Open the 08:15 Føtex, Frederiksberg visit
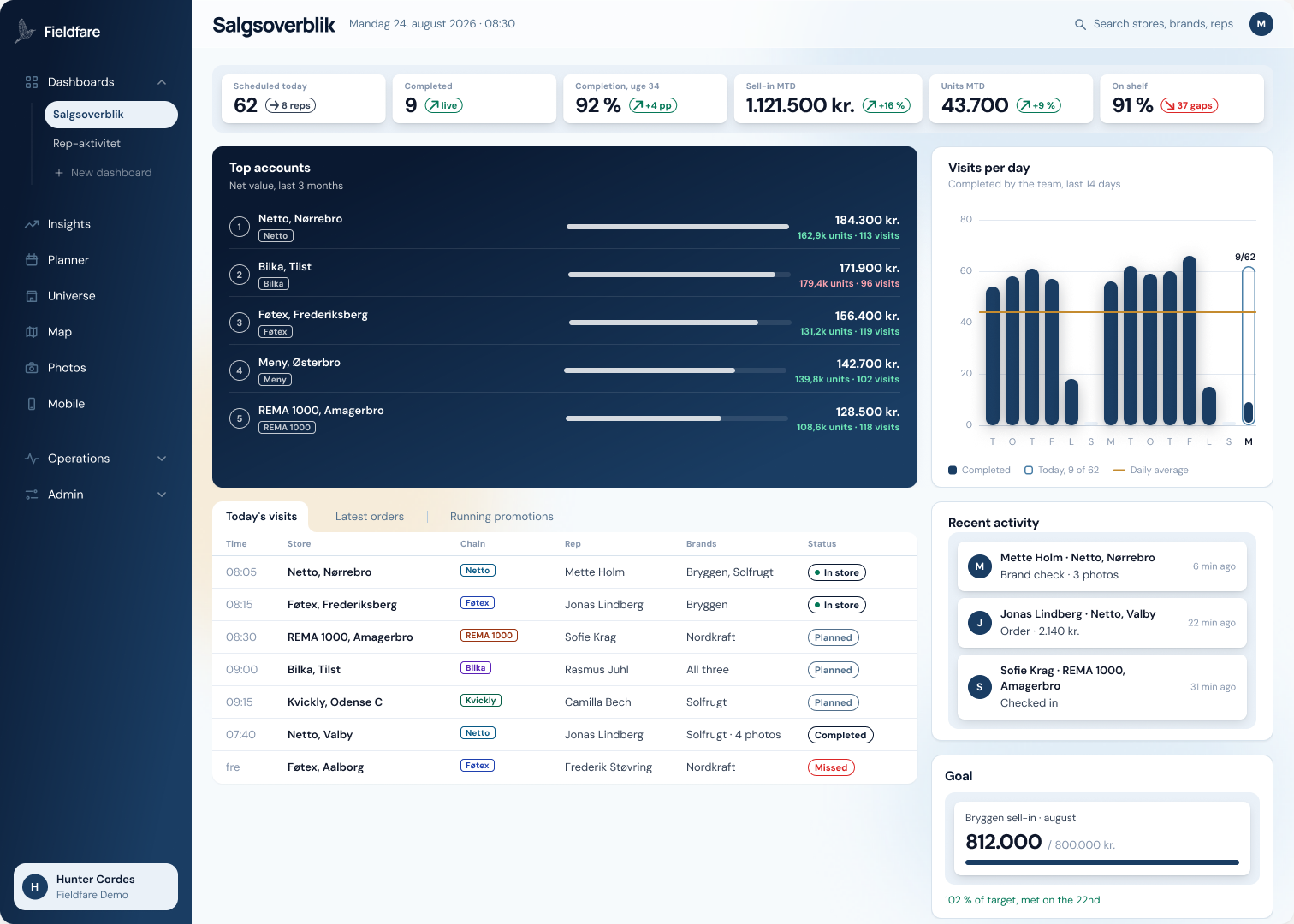The image size is (1294, 924). (x=565, y=605)
